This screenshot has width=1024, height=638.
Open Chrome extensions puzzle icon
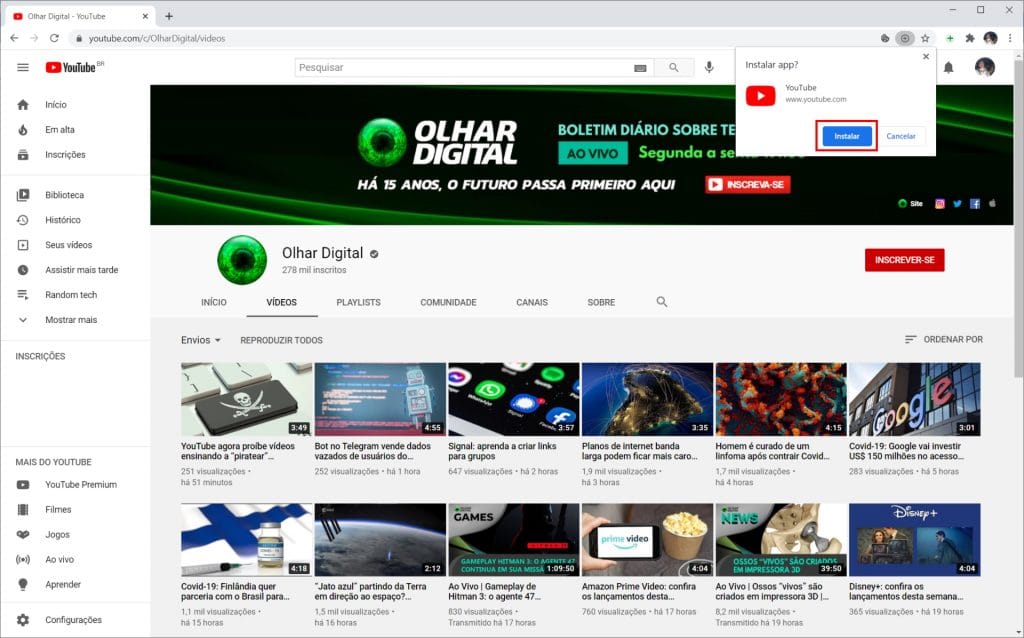970,39
